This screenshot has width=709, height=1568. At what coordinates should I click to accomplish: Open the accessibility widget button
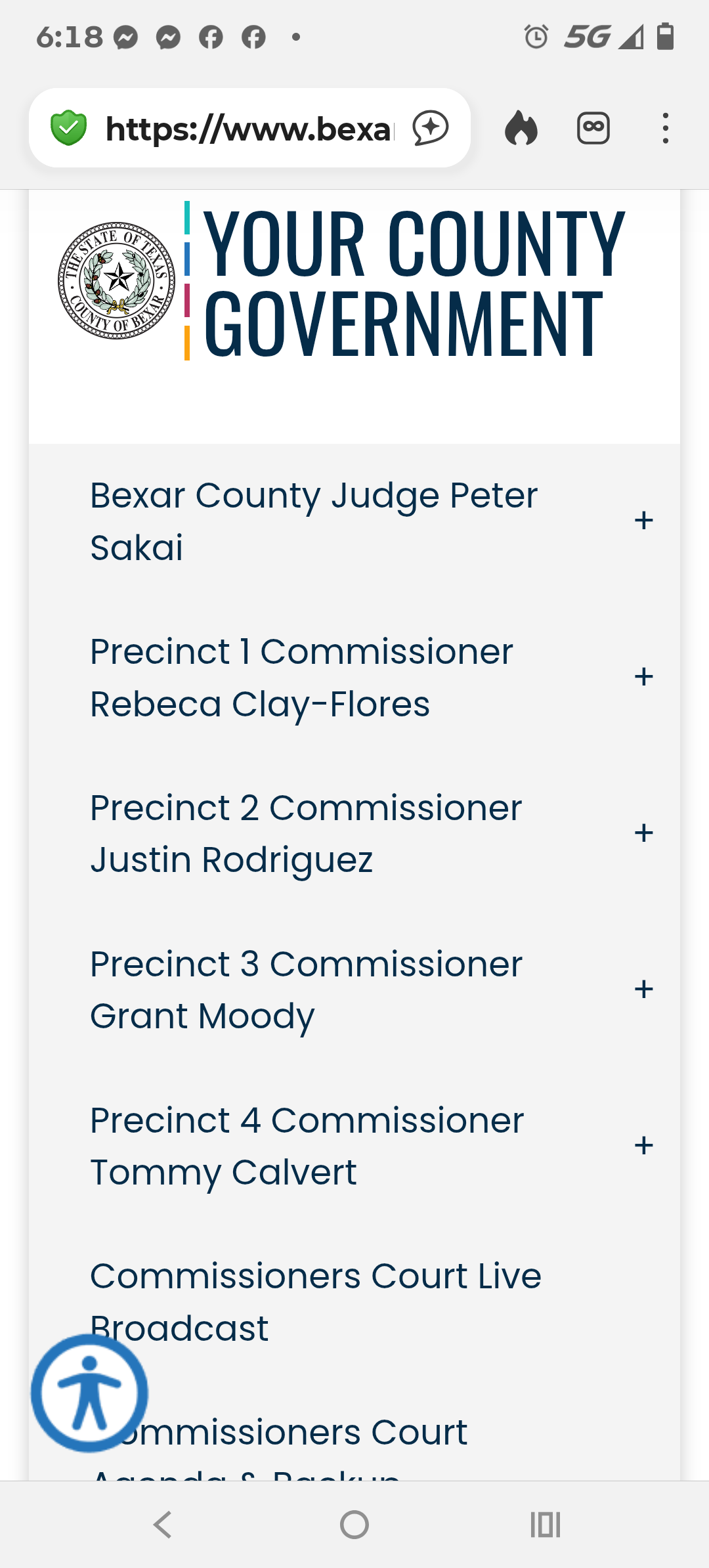(x=89, y=1393)
